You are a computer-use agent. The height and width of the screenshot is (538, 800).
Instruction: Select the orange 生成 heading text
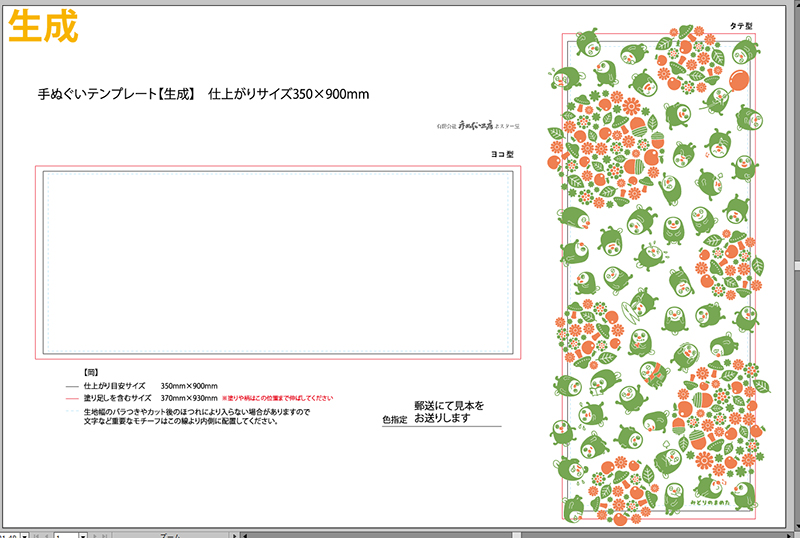click(42, 27)
